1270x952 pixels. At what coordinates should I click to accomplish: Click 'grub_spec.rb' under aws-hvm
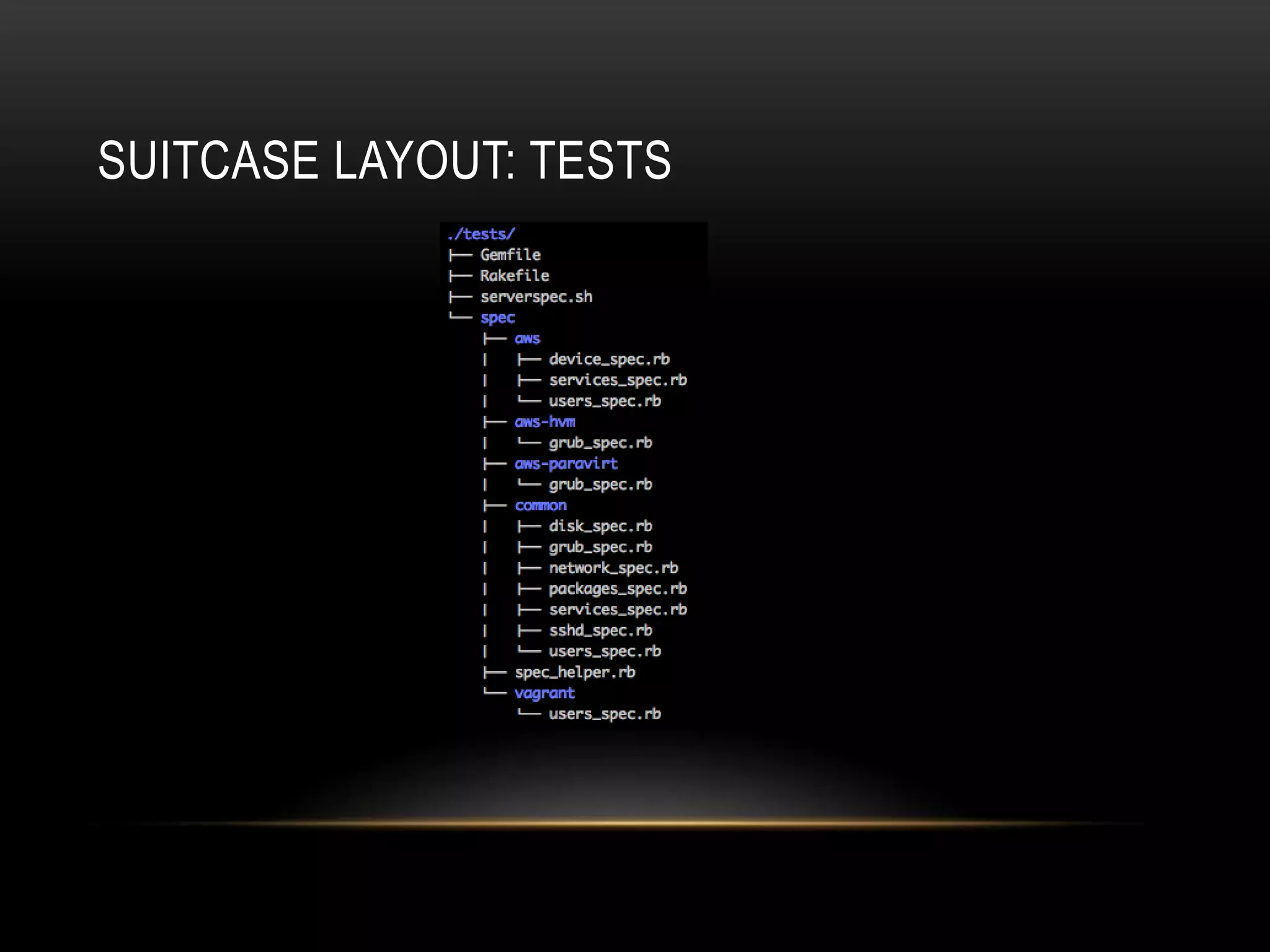click(600, 443)
